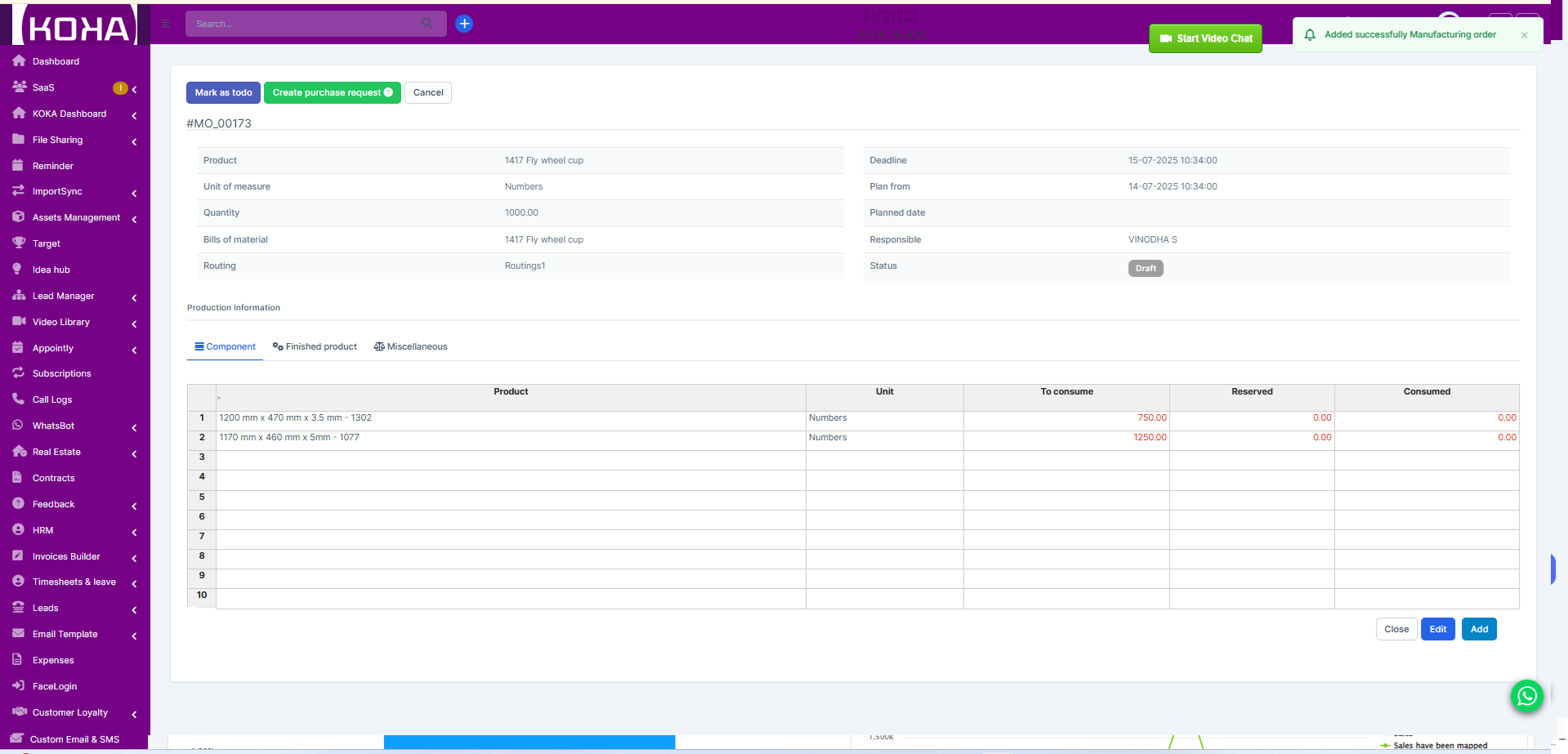Click the Dashboard home icon in sidebar
The width and height of the screenshot is (1568, 754).
click(x=19, y=61)
